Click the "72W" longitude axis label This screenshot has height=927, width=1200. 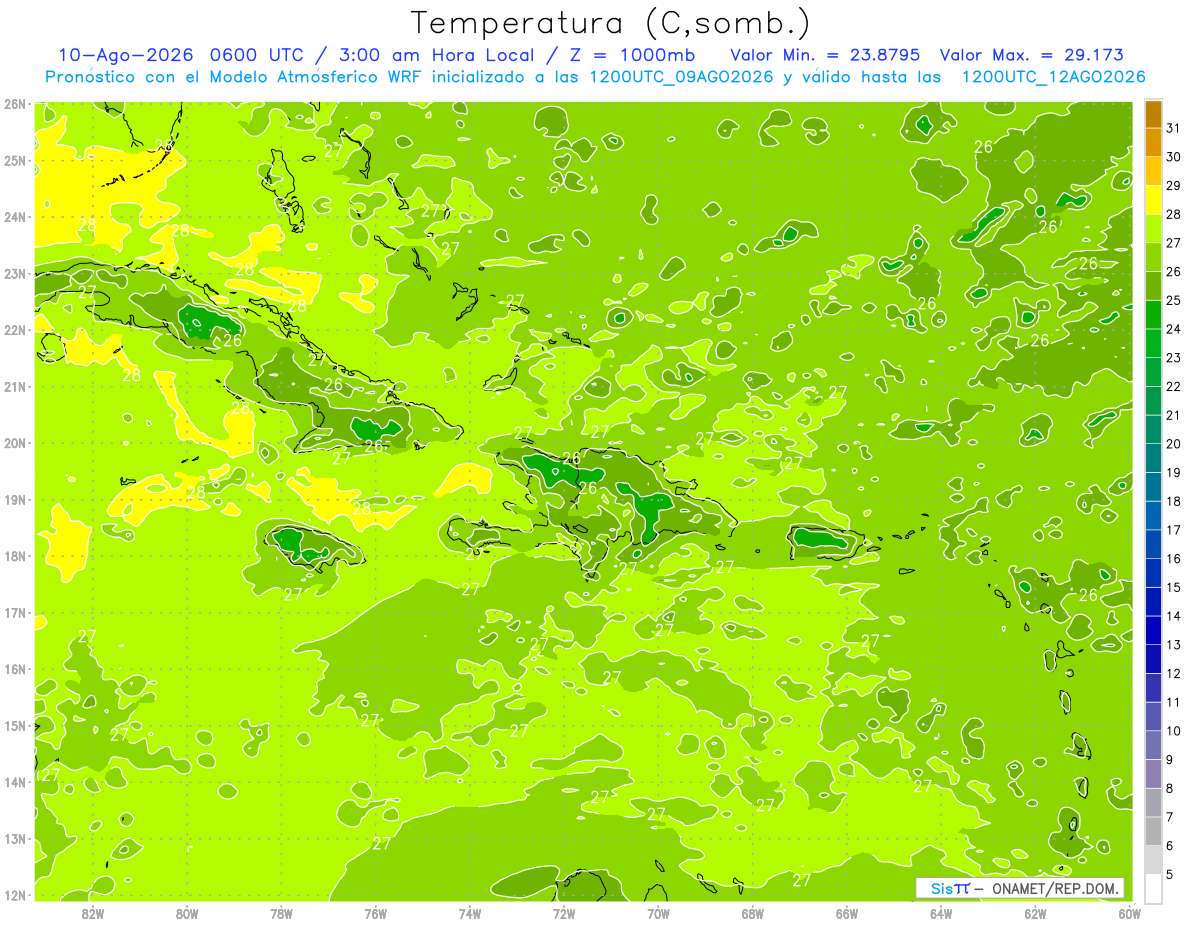(564, 913)
